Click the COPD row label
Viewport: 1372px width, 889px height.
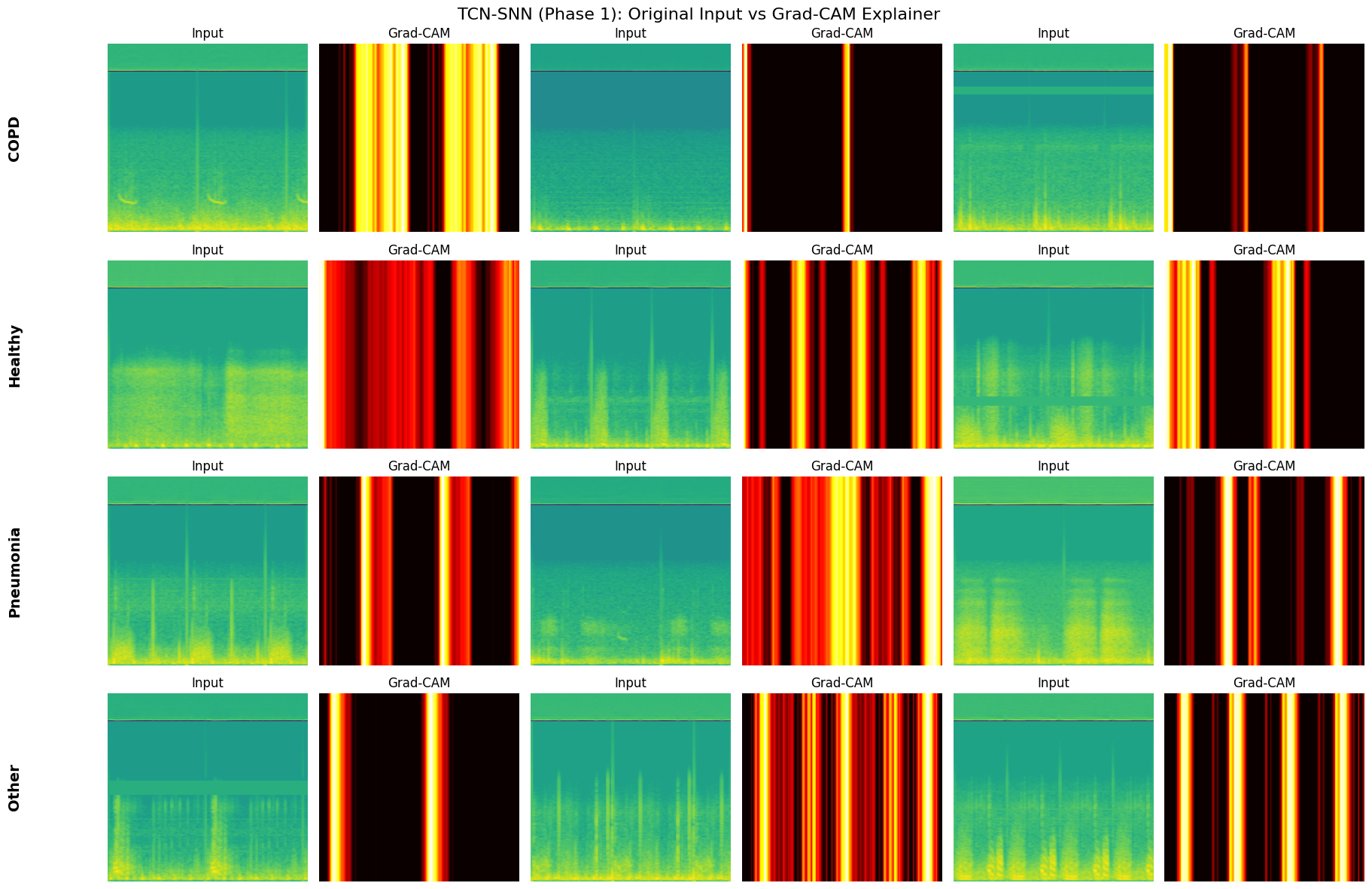pos(14,135)
